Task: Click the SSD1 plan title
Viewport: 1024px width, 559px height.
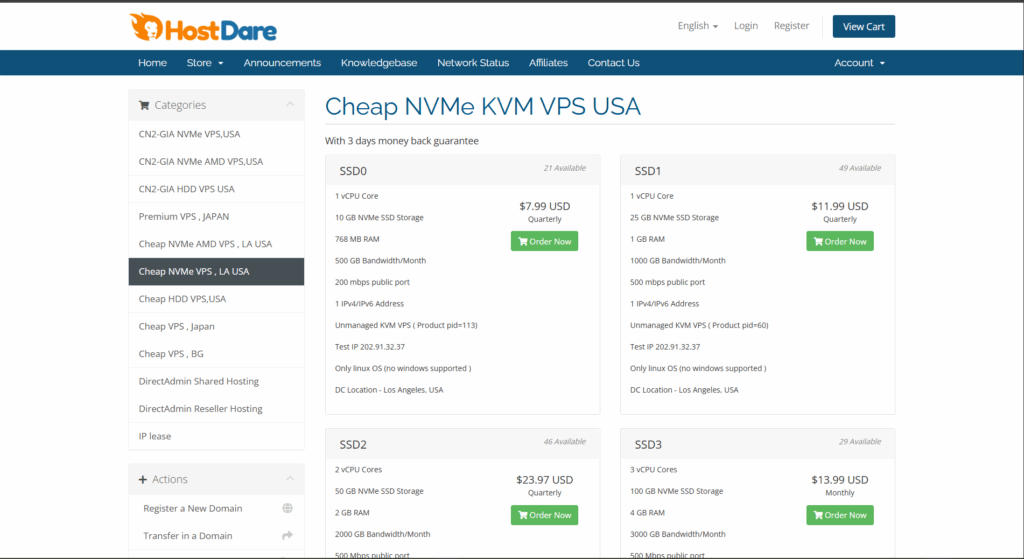Action: 648,171
